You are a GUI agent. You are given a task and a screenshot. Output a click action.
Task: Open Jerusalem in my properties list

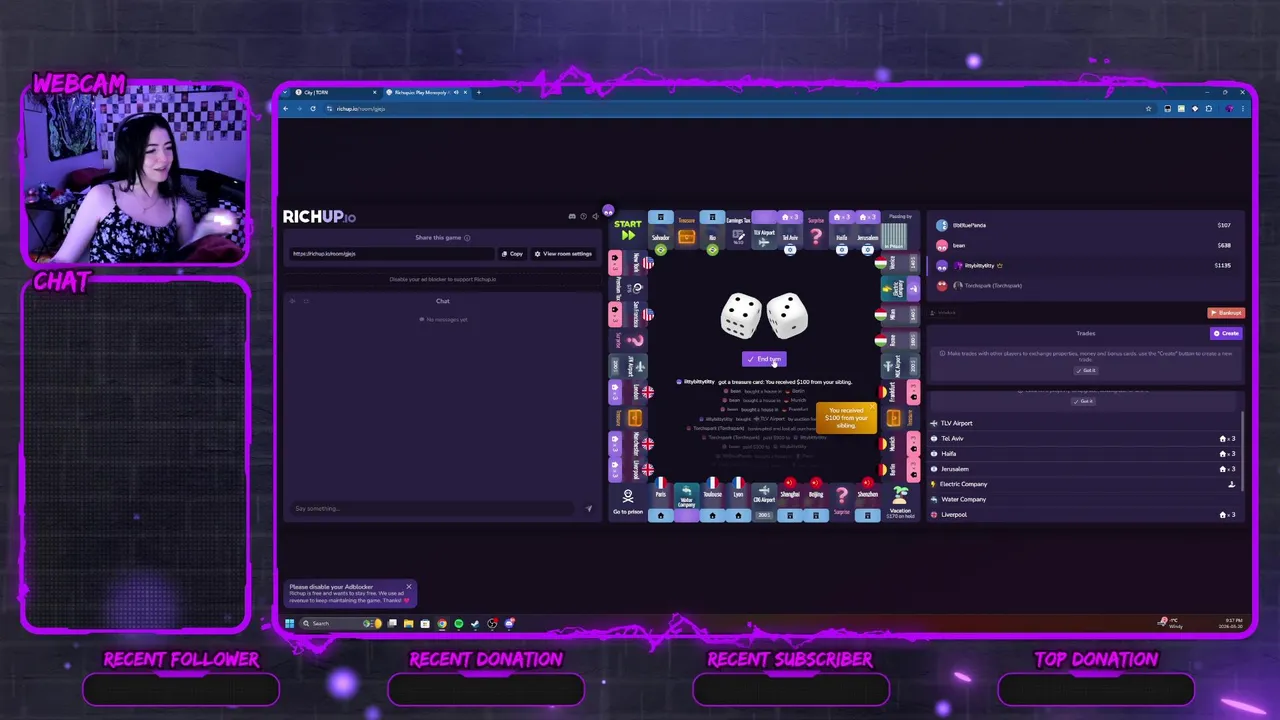pyautogui.click(x=1084, y=469)
